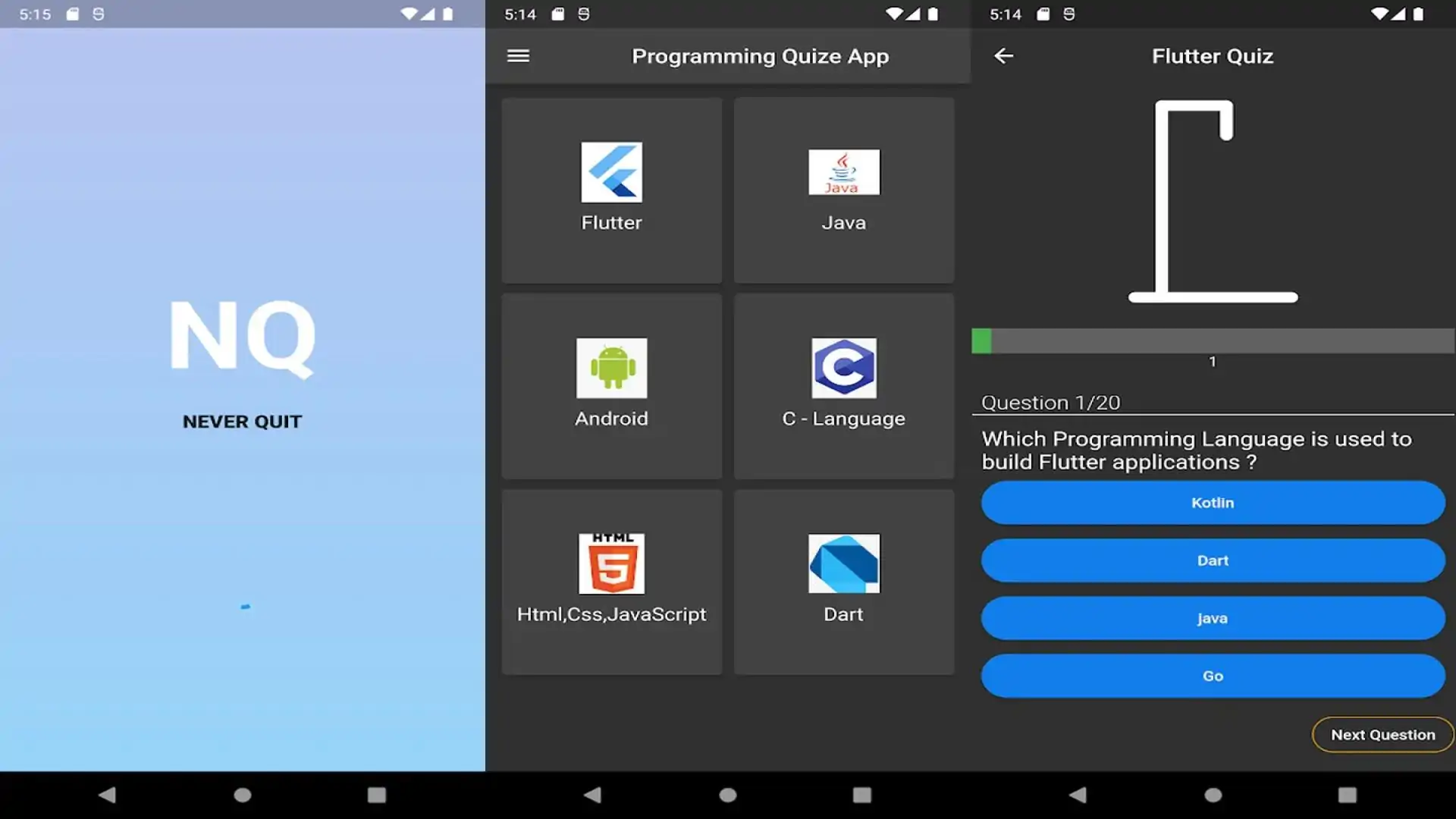Click the 'Which Programming Language' question text
The width and height of the screenshot is (1456, 819).
click(1197, 450)
